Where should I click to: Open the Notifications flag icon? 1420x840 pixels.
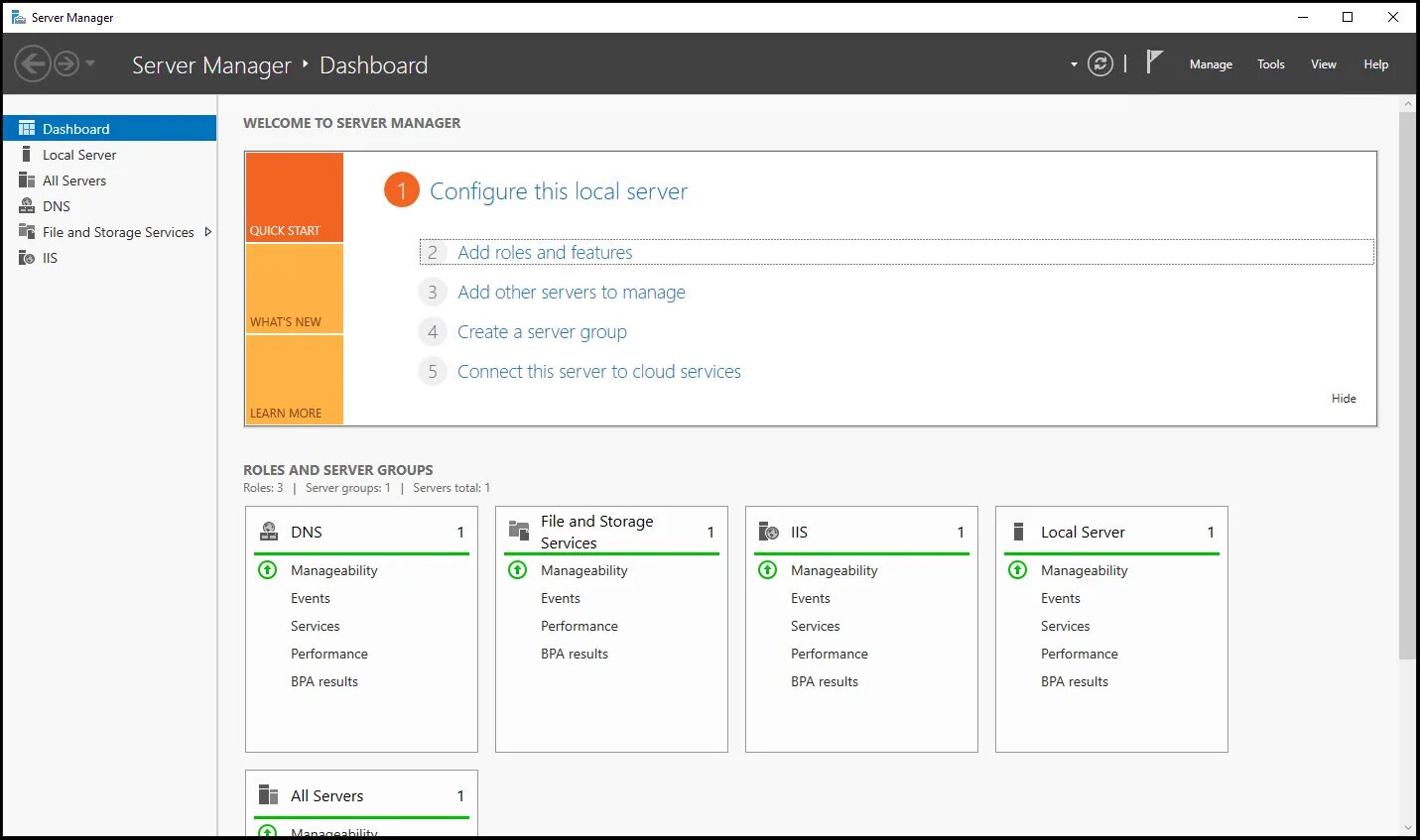1154,62
